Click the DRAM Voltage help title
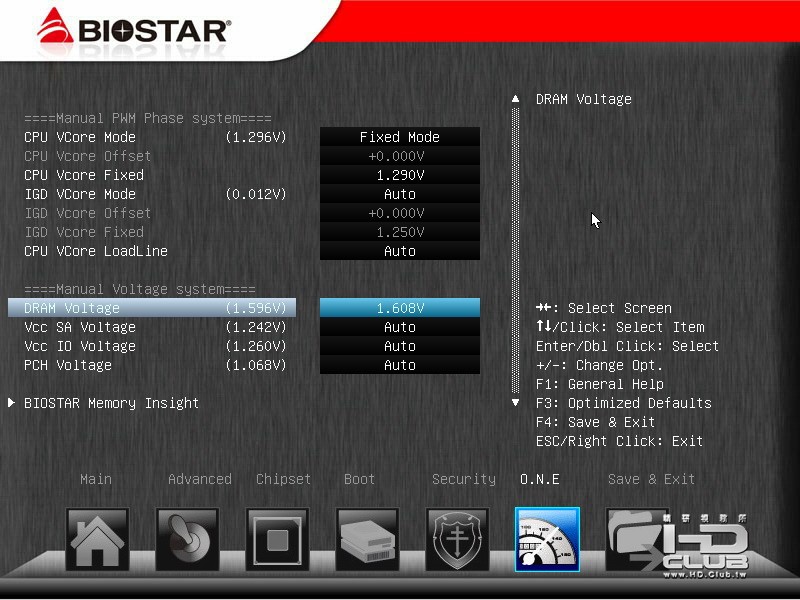 [x=584, y=99]
